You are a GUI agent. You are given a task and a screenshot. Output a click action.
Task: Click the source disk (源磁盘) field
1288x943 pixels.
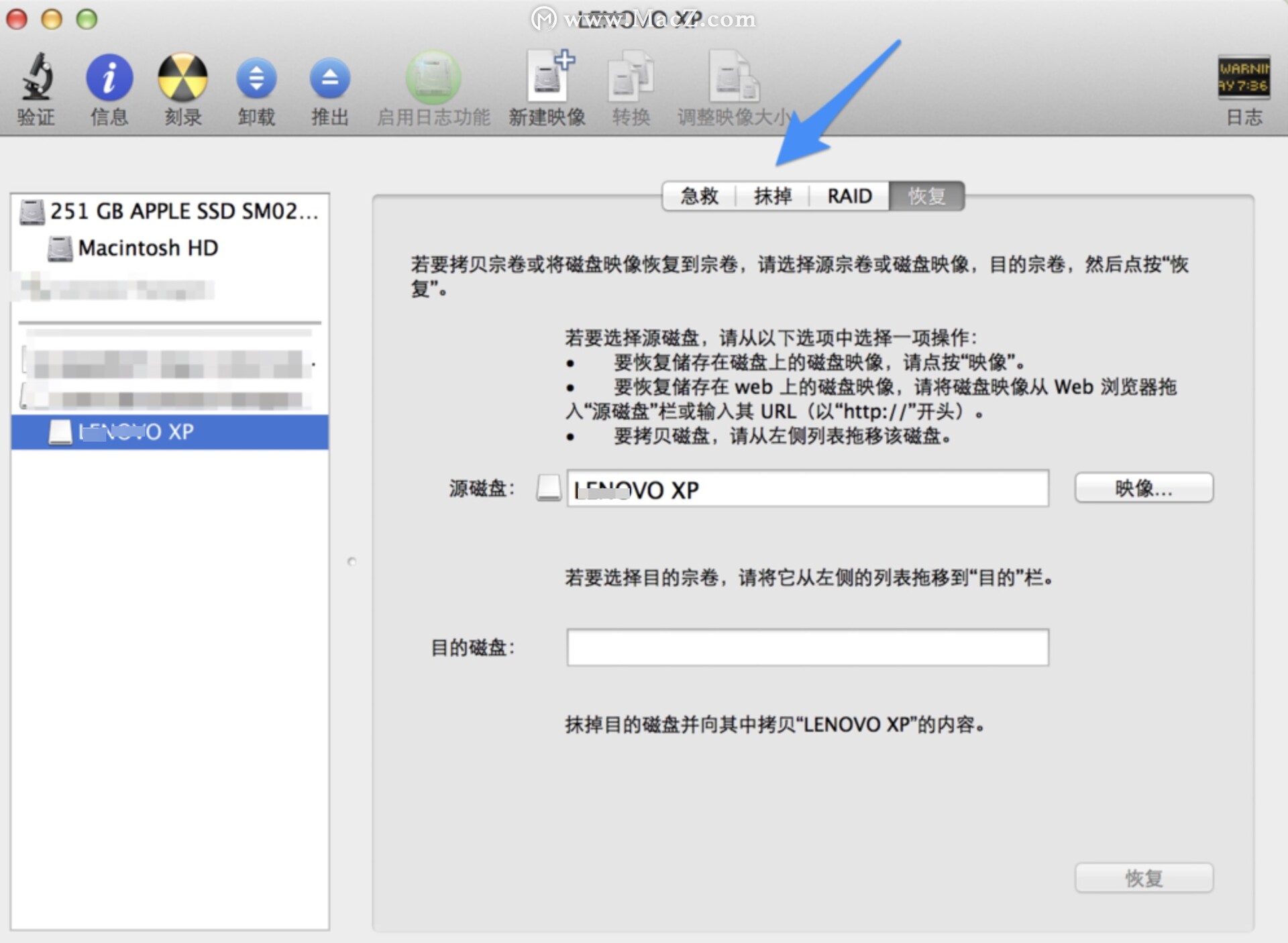click(x=808, y=488)
